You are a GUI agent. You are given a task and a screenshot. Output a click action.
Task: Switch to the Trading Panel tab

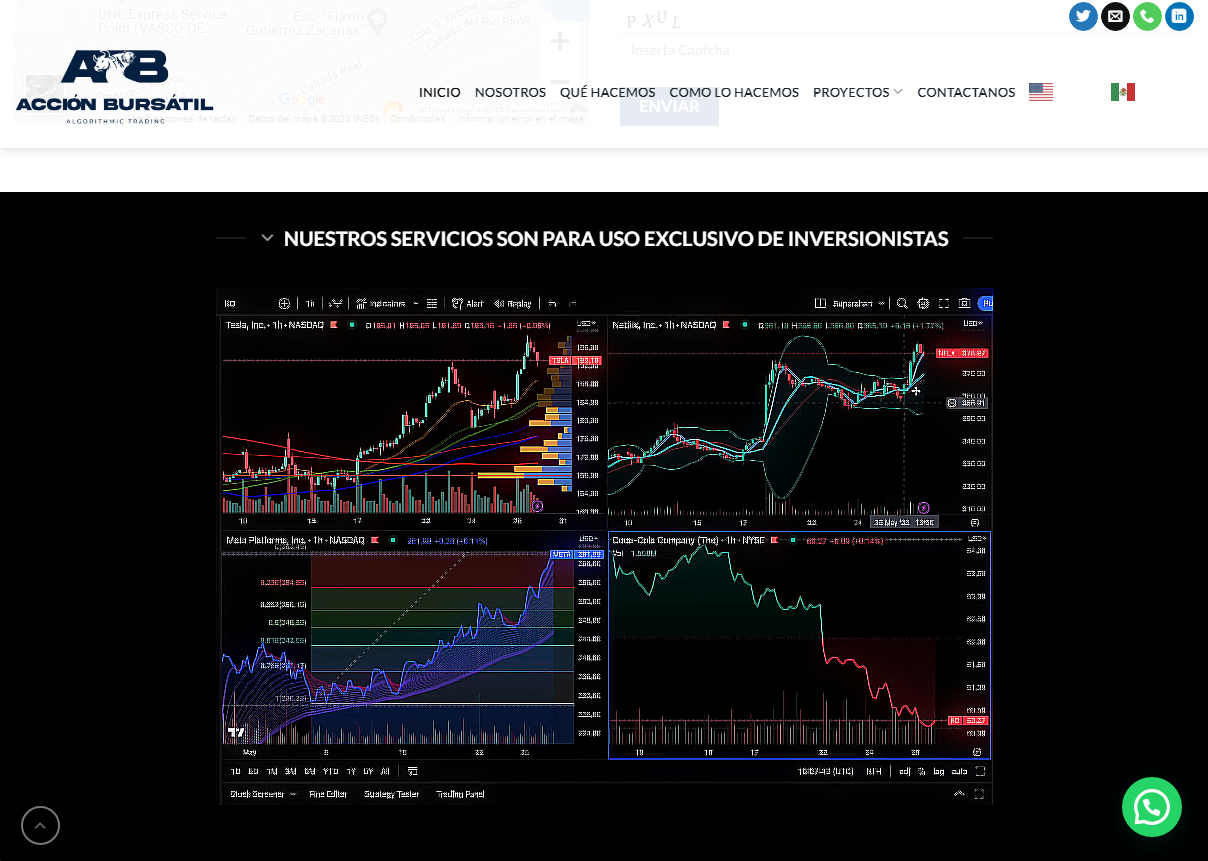460,794
